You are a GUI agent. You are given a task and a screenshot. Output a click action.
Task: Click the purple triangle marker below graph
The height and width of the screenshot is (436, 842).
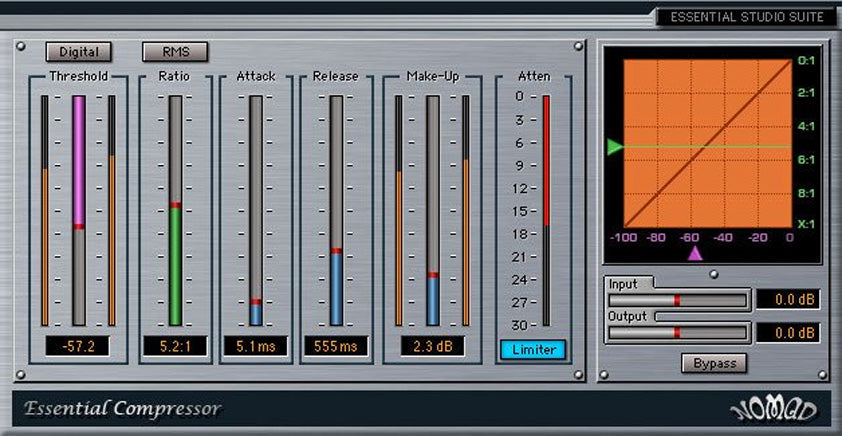point(694,254)
